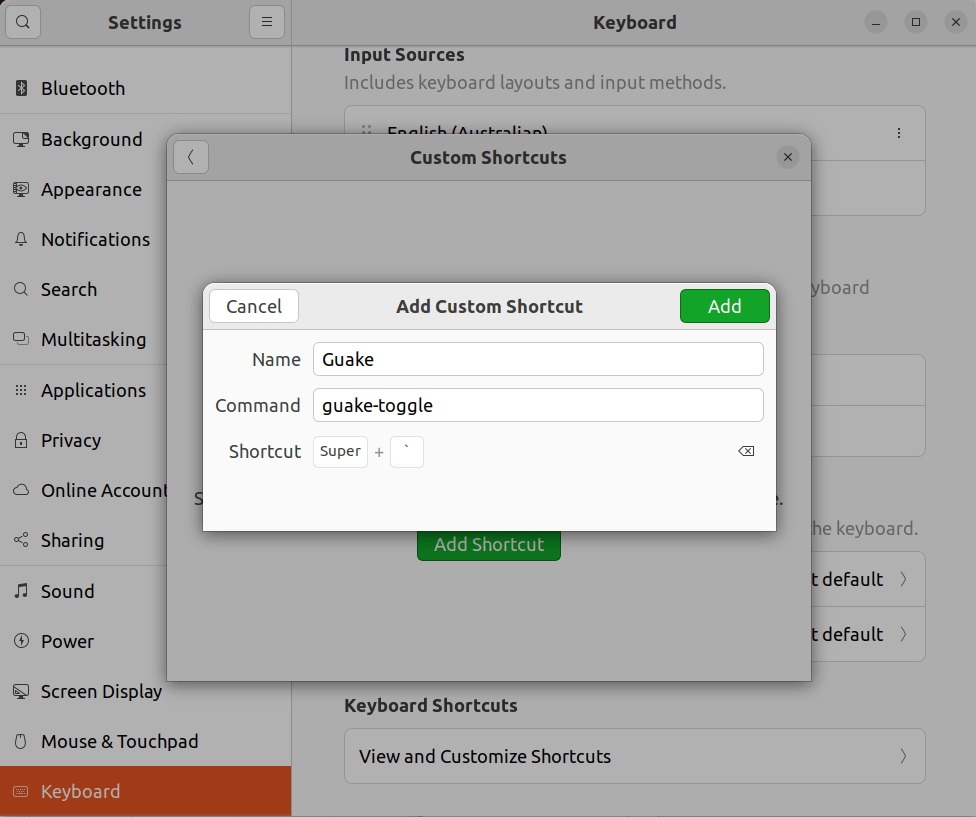This screenshot has width=976, height=817.
Task: Select the Mouse & Touchpad icon
Action: (x=20, y=741)
